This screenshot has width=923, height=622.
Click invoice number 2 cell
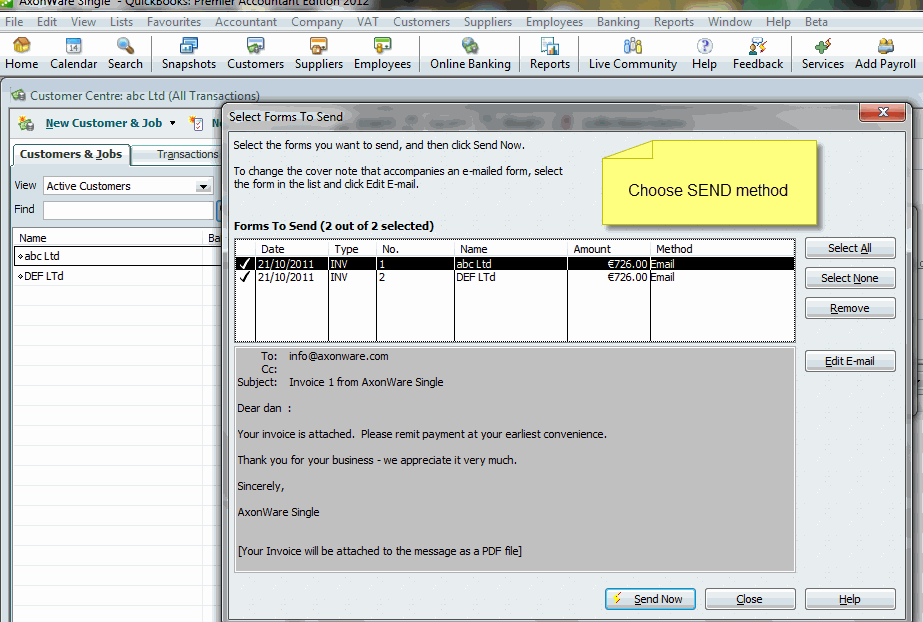point(415,277)
